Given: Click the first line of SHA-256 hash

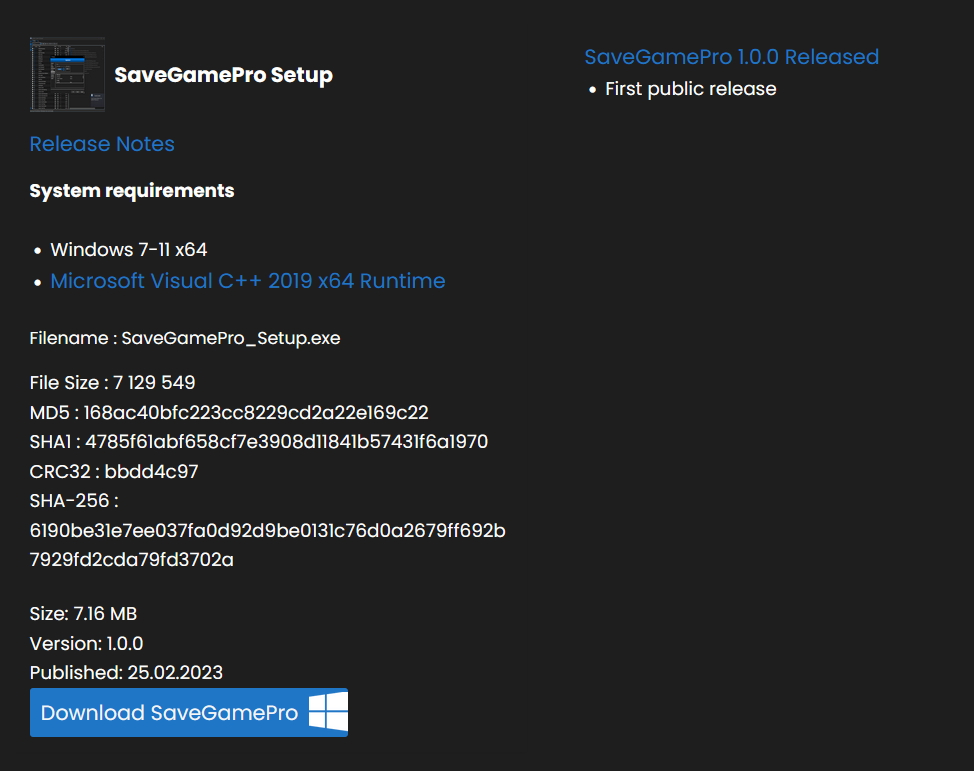Looking at the screenshot, I should click(267, 530).
